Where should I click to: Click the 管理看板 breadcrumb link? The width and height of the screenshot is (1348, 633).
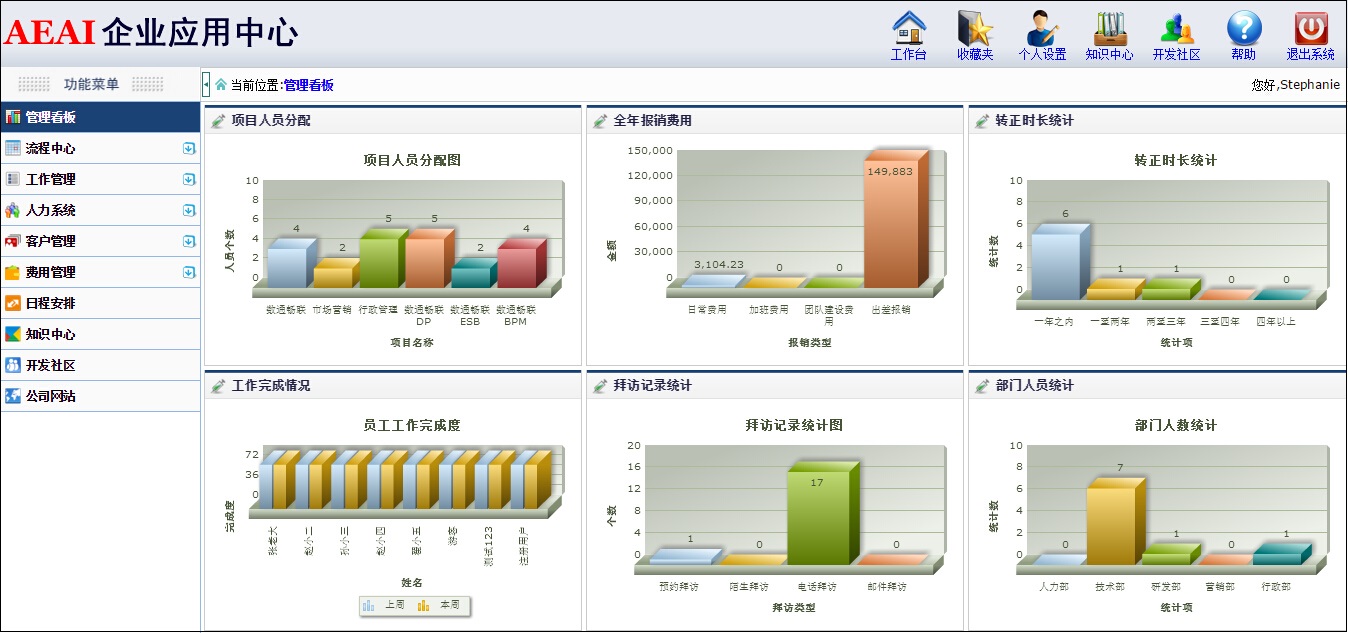(x=309, y=85)
